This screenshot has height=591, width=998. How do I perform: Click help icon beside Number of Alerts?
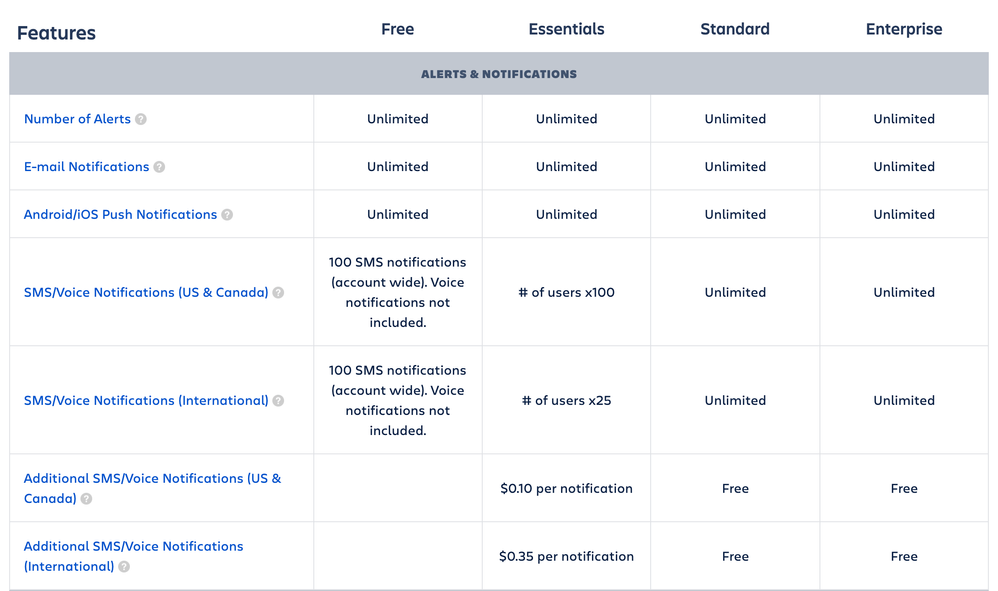[141, 119]
